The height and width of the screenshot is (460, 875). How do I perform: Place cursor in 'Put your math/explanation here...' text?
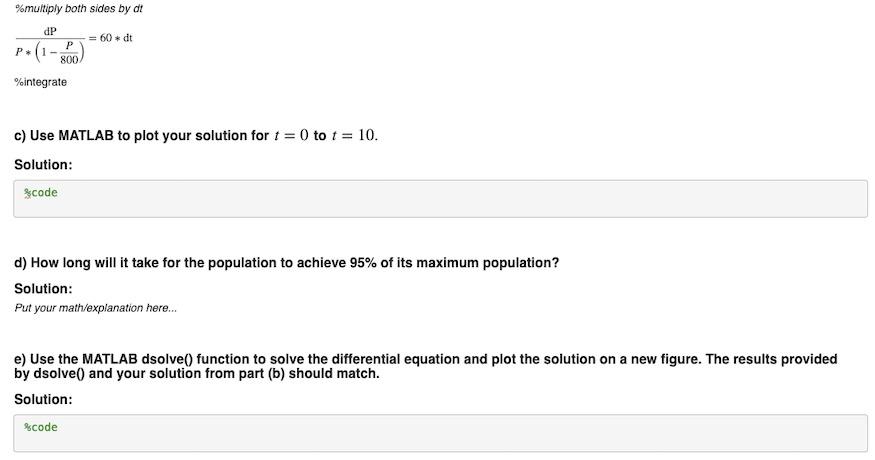95,308
